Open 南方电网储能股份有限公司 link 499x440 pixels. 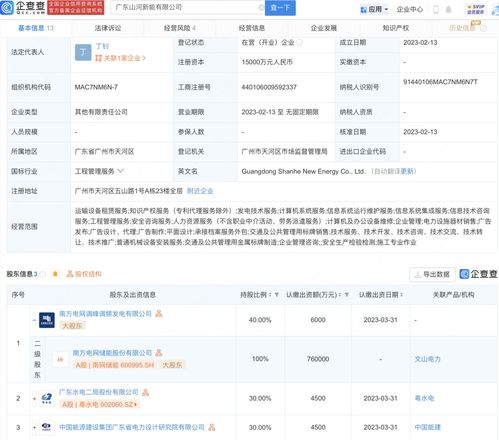(x=112, y=353)
